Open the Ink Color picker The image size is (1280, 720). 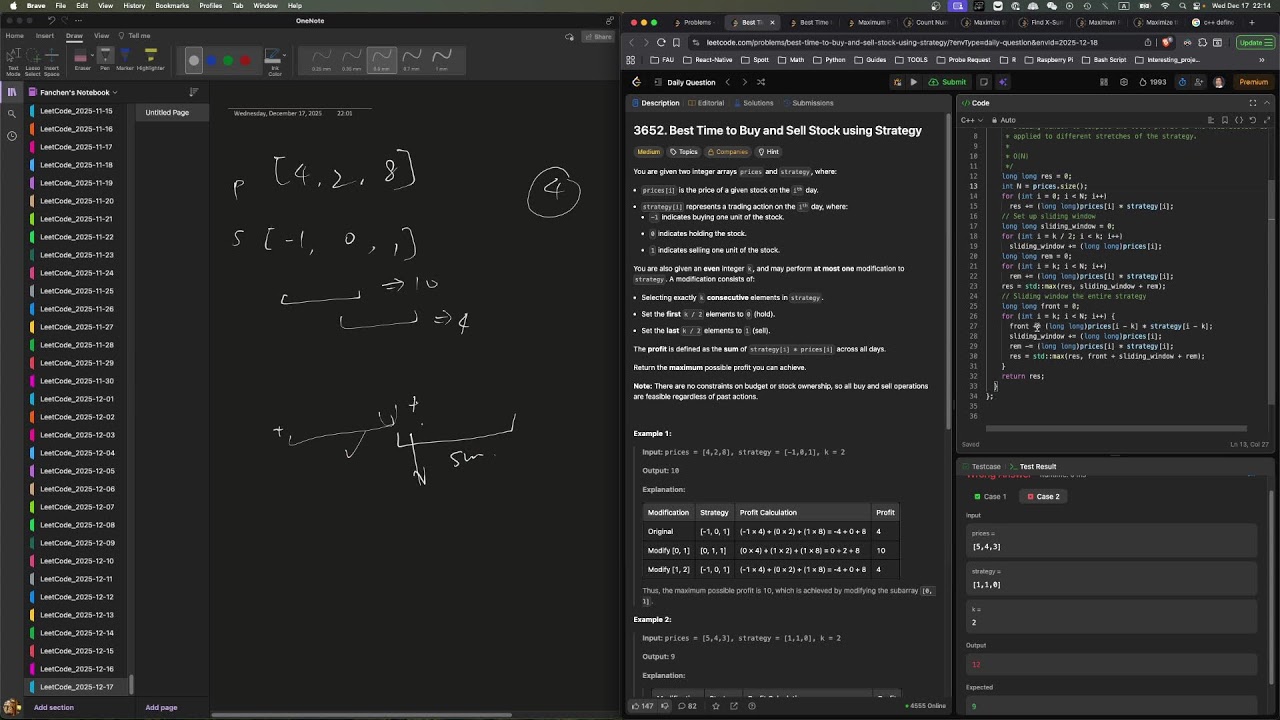click(x=273, y=62)
